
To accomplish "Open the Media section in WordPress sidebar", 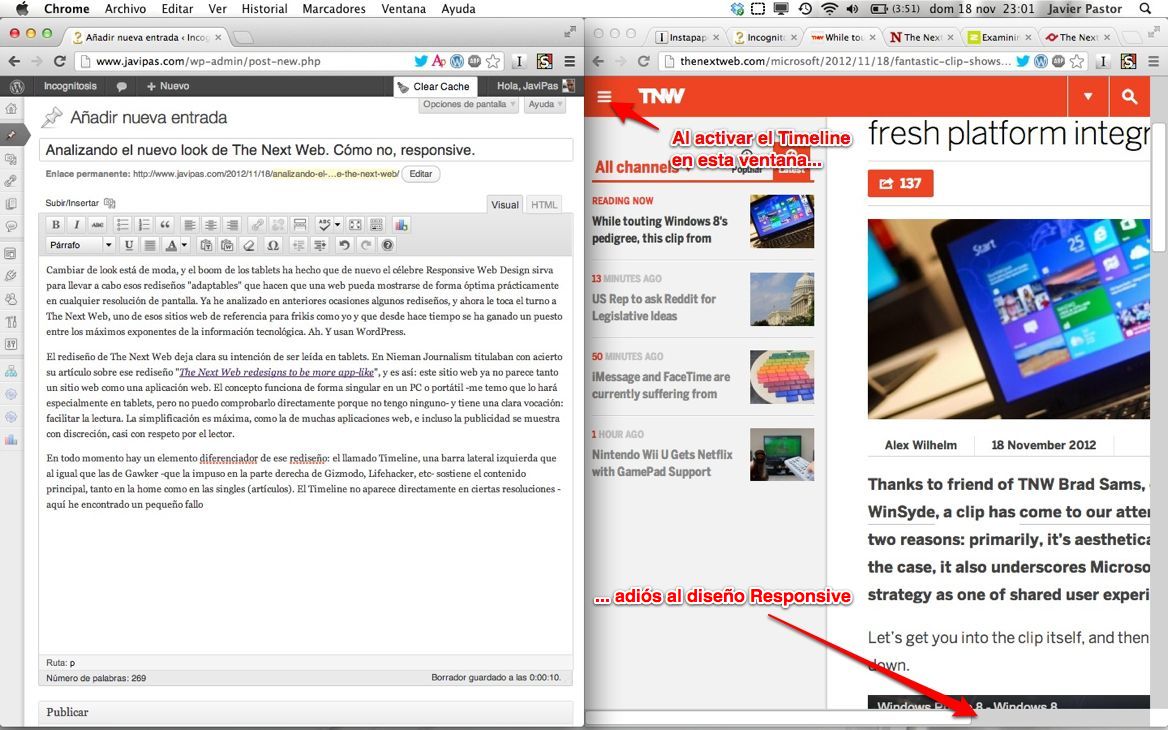I will pos(11,159).
